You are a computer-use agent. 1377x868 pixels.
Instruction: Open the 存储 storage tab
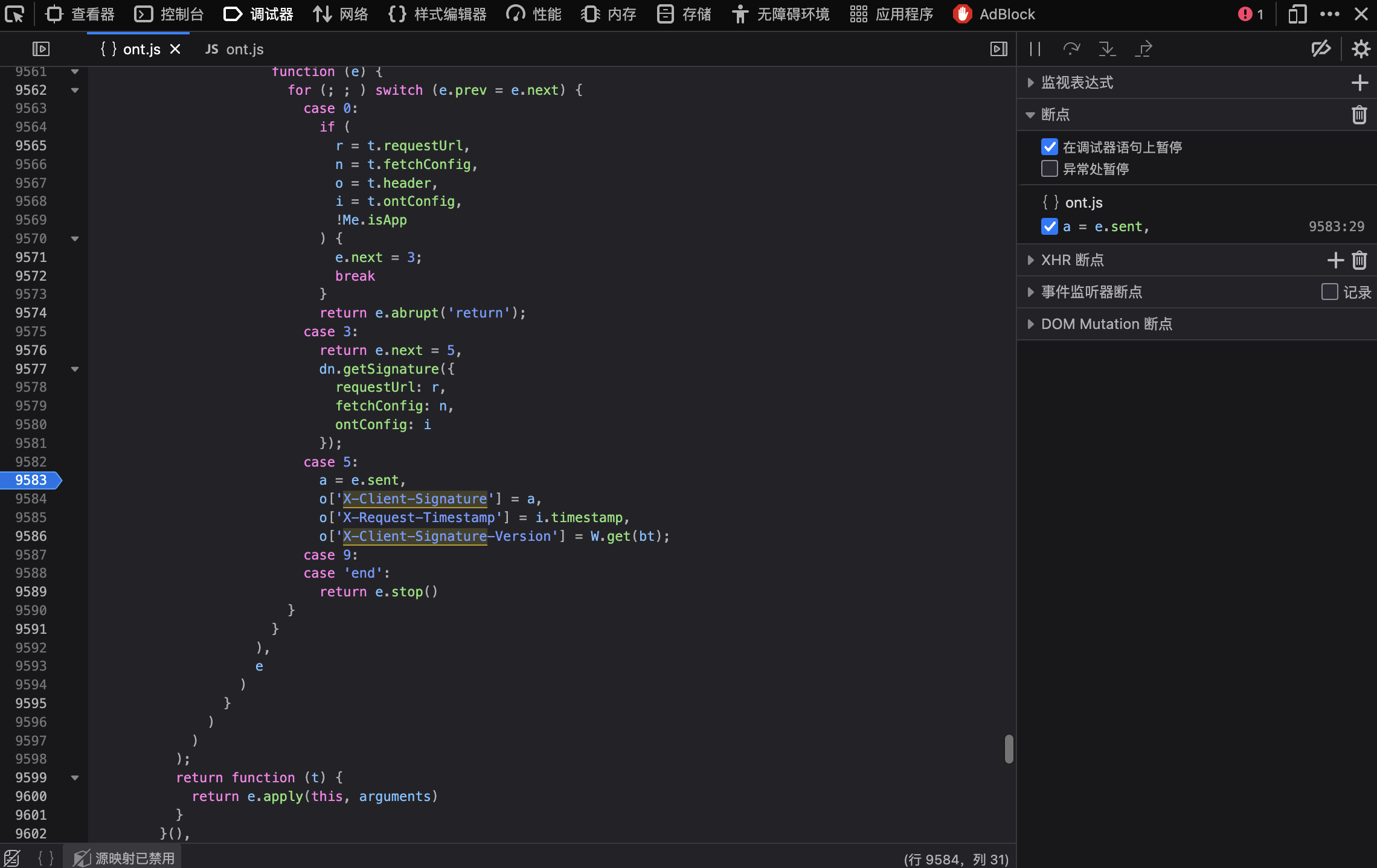(x=684, y=14)
